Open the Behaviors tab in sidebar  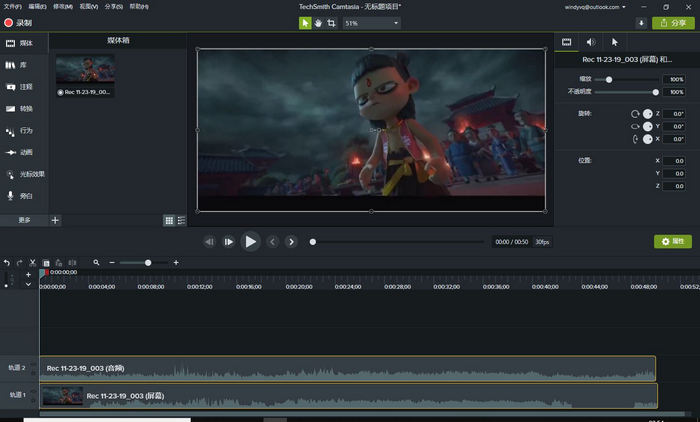click(x=24, y=131)
